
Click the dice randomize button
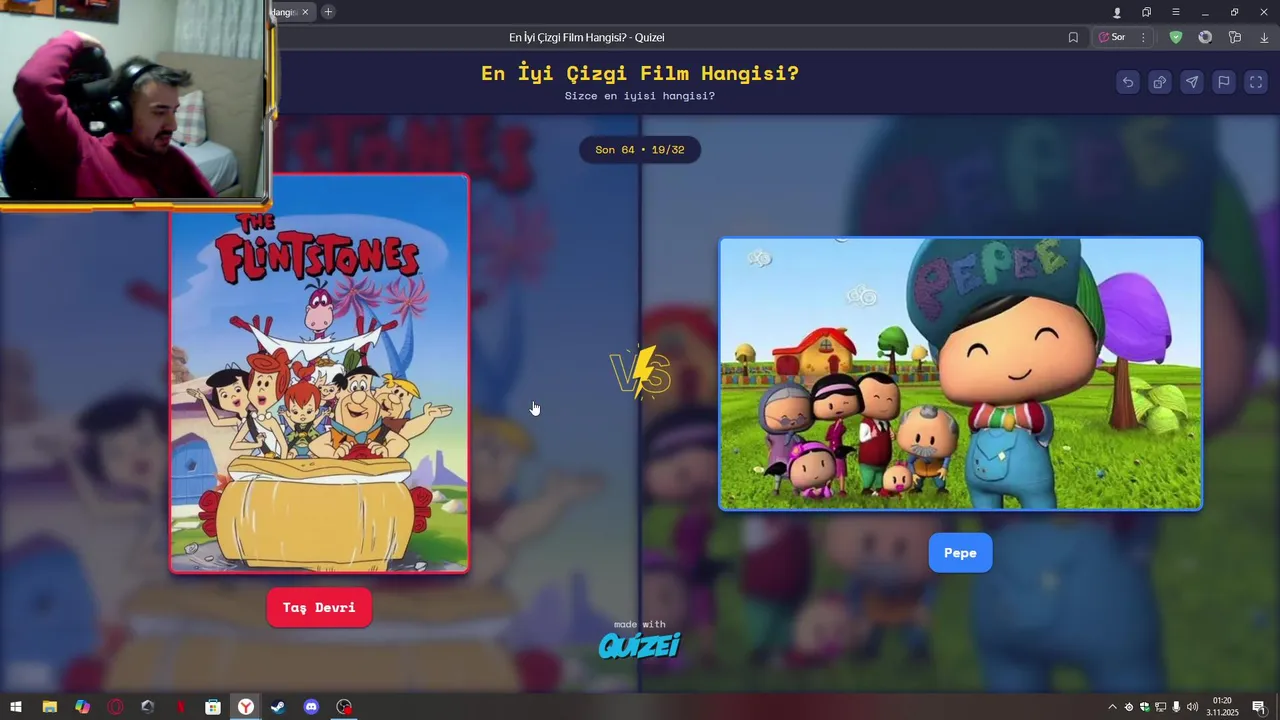(x=1160, y=82)
